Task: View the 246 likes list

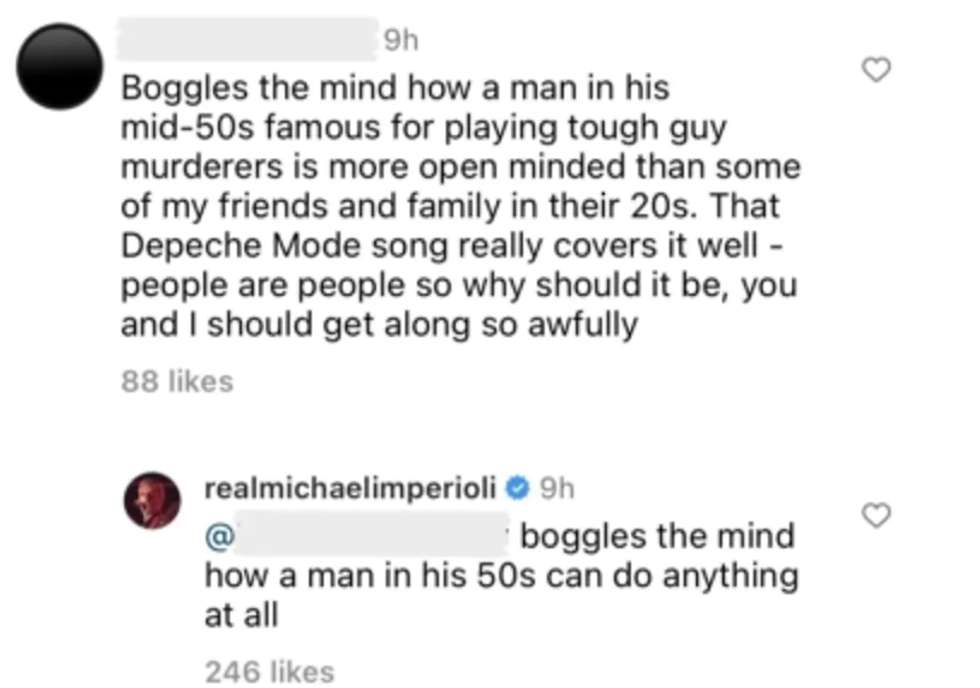Action: pyautogui.click(x=269, y=672)
